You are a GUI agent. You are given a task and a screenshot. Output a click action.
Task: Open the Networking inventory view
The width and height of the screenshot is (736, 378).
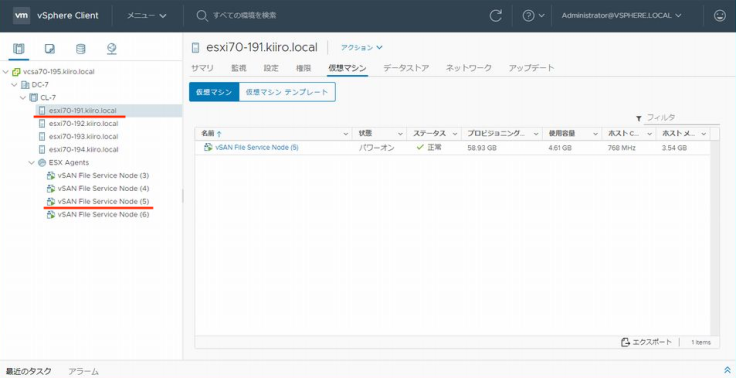112,49
